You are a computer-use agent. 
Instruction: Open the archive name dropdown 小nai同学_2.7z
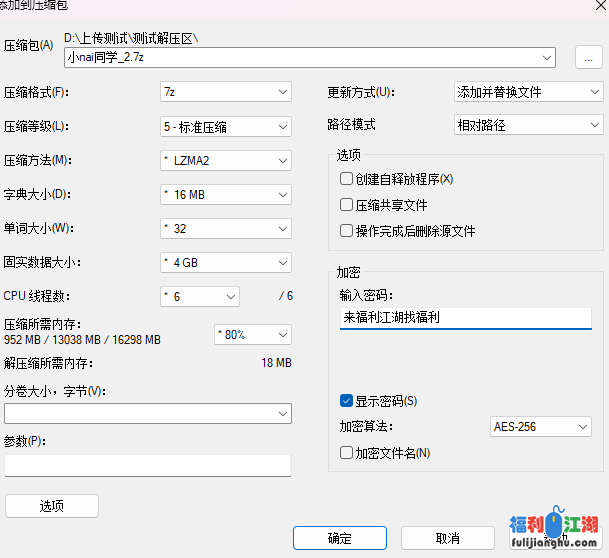(x=545, y=58)
